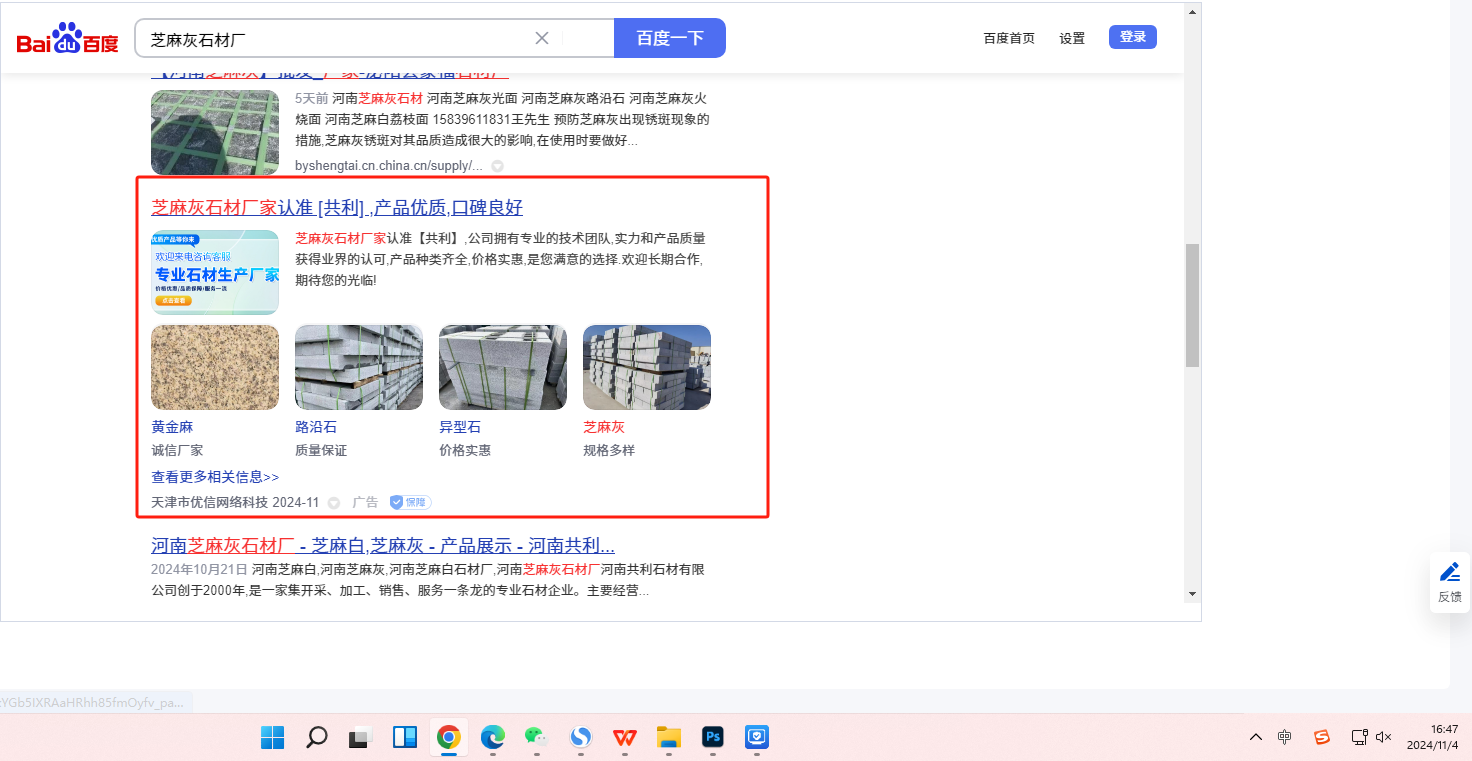
Task: Click the 价格实惠 caption
Action: (x=465, y=450)
